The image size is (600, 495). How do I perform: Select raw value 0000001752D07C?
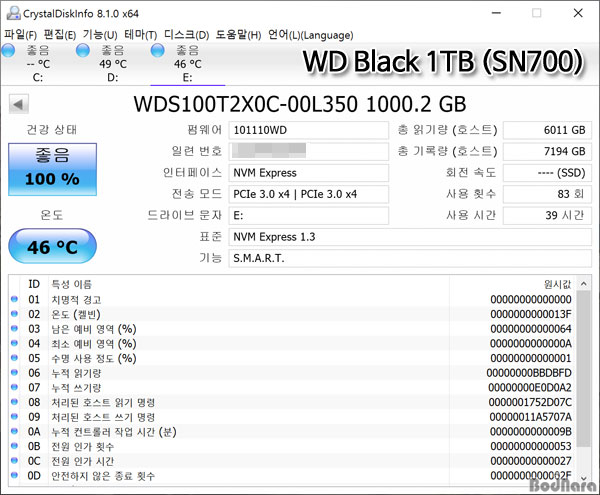click(x=530, y=402)
